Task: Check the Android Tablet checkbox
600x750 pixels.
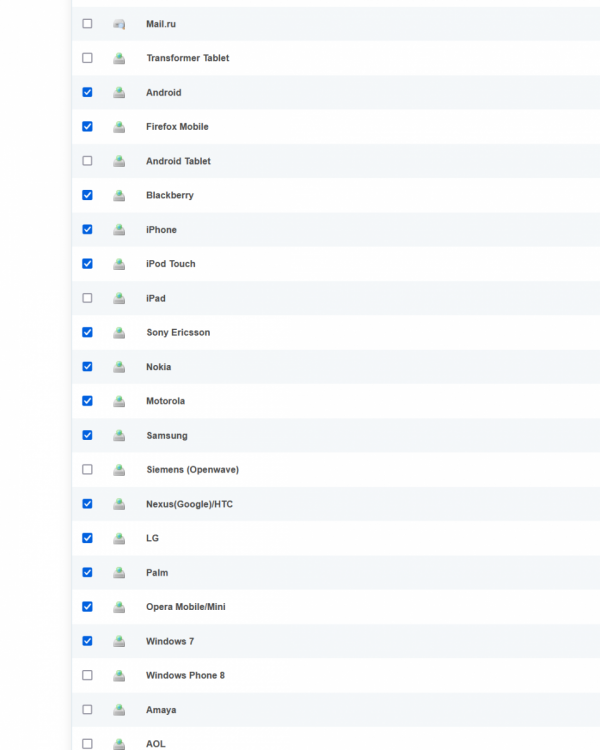Action: (x=87, y=161)
